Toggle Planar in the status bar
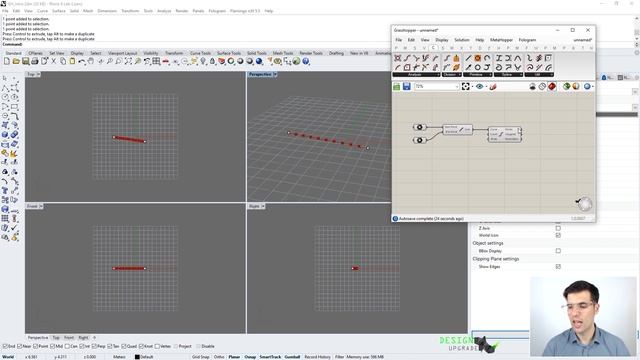Screen dimensions: 640x360 click(x=234, y=357)
